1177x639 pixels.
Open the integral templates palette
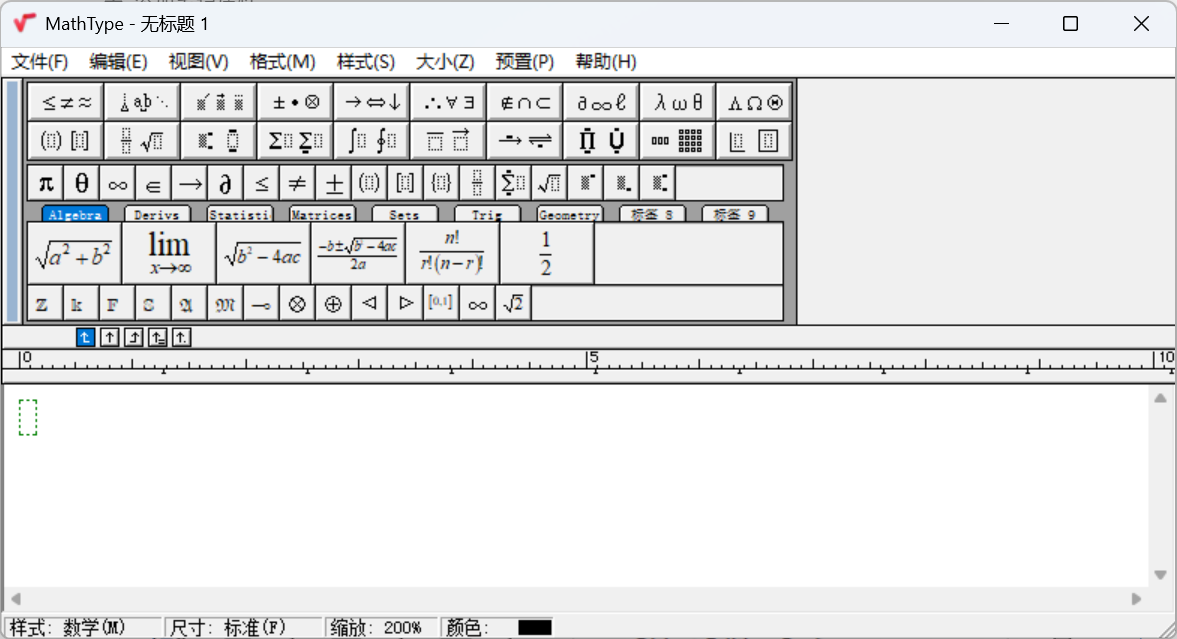(372, 140)
